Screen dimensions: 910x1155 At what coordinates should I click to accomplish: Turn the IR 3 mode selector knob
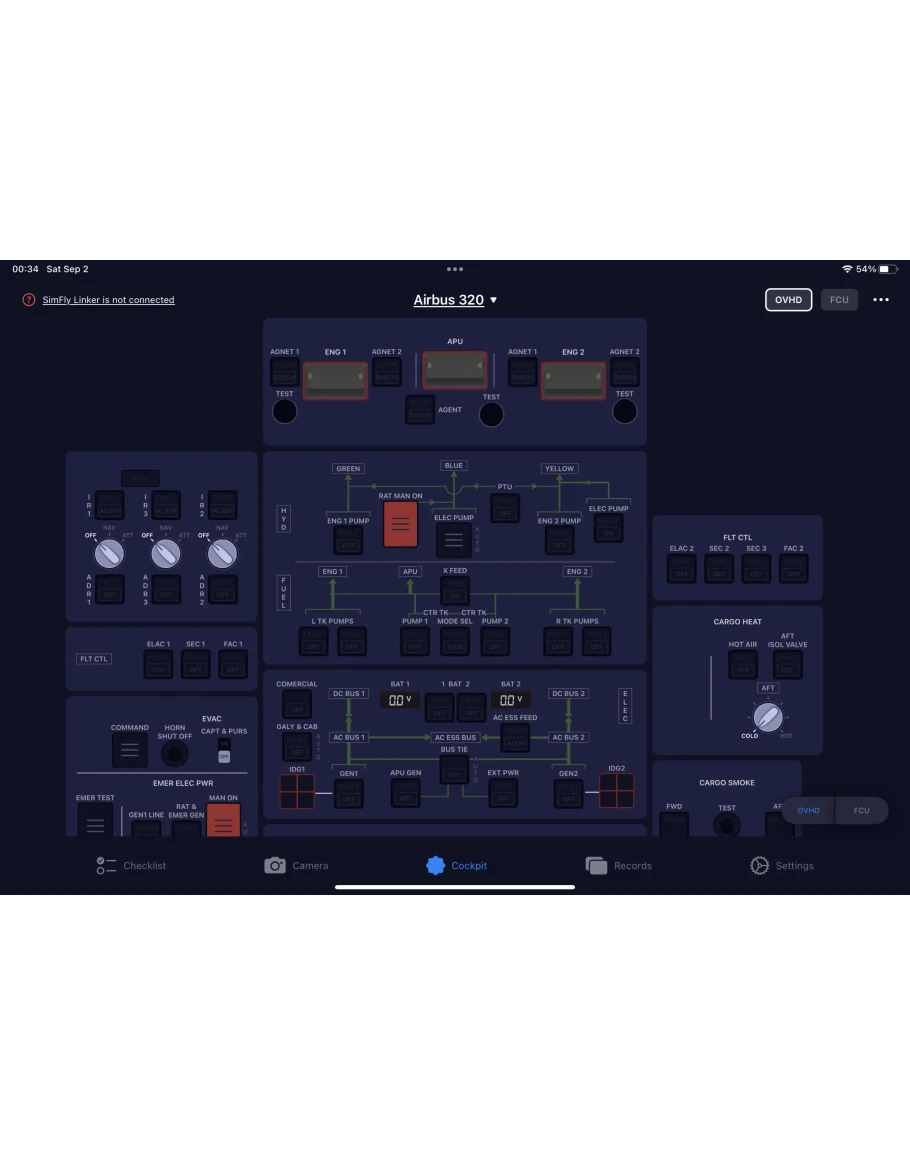pyautogui.click(x=166, y=554)
